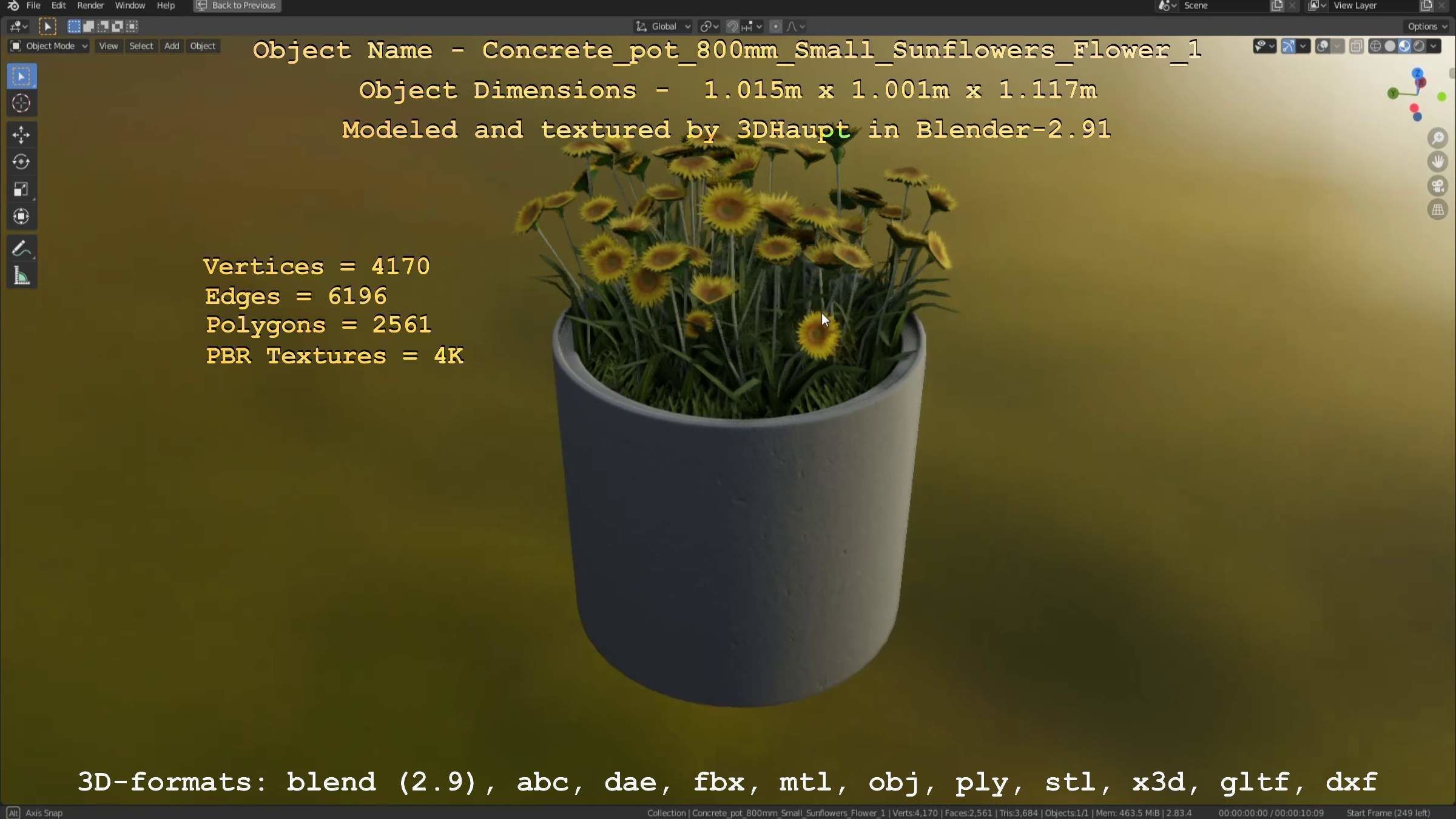Open the Help menu
This screenshot has height=819, width=1456.
pyautogui.click(x=166, y=5)
